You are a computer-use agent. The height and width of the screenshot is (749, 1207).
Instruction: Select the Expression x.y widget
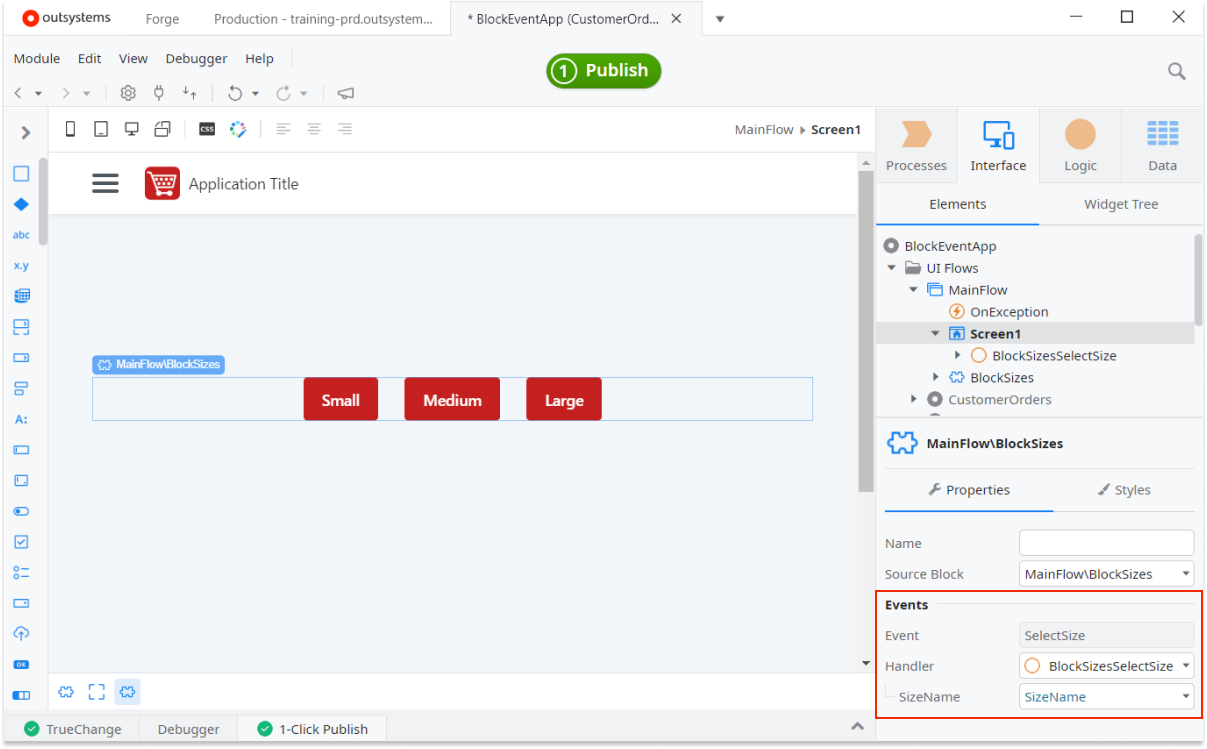[21, 266]
